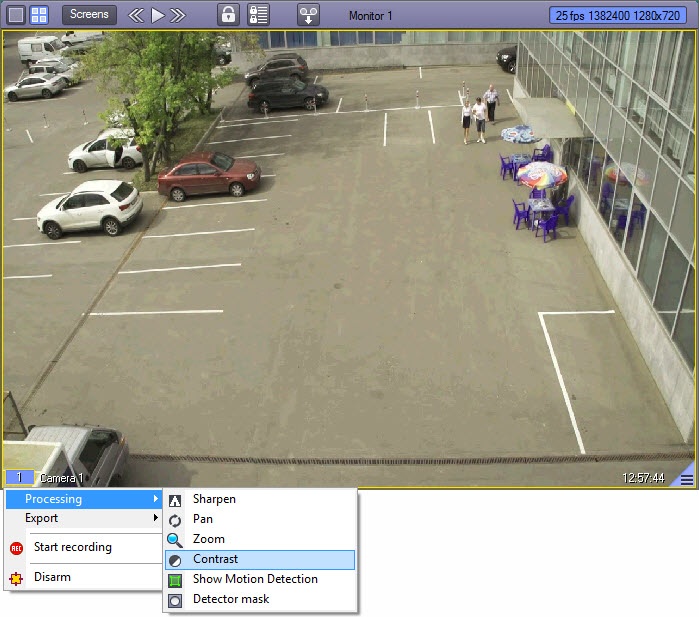Expand the Processing submenu
The width and height of the screenshot is (699, 617).
(x=82, y=499)
